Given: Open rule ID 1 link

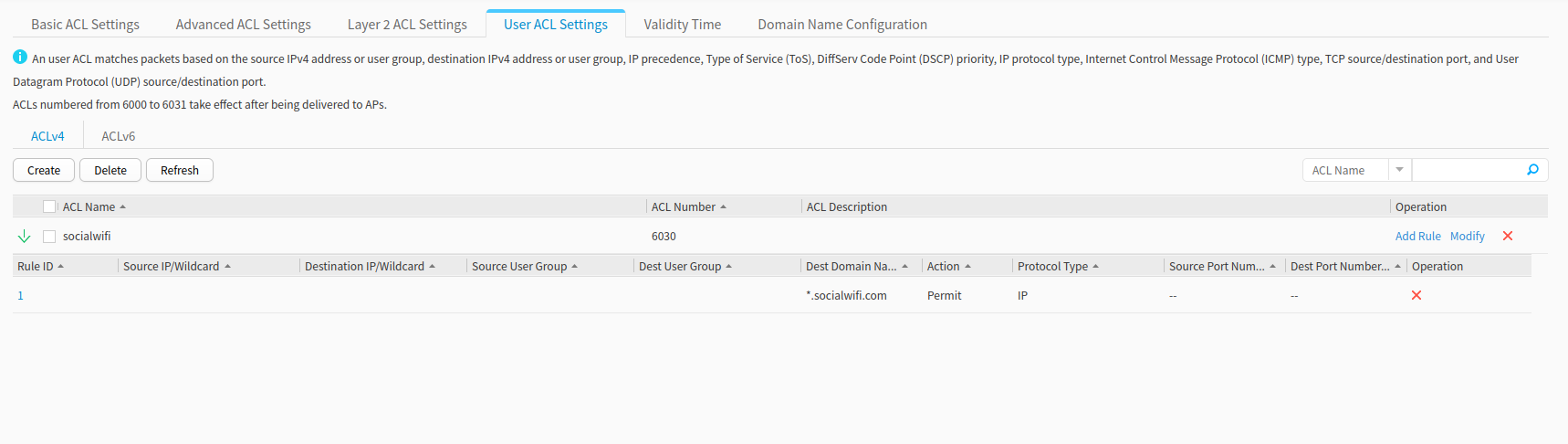Looking at the screenshot, I should (x=20, y=295).
